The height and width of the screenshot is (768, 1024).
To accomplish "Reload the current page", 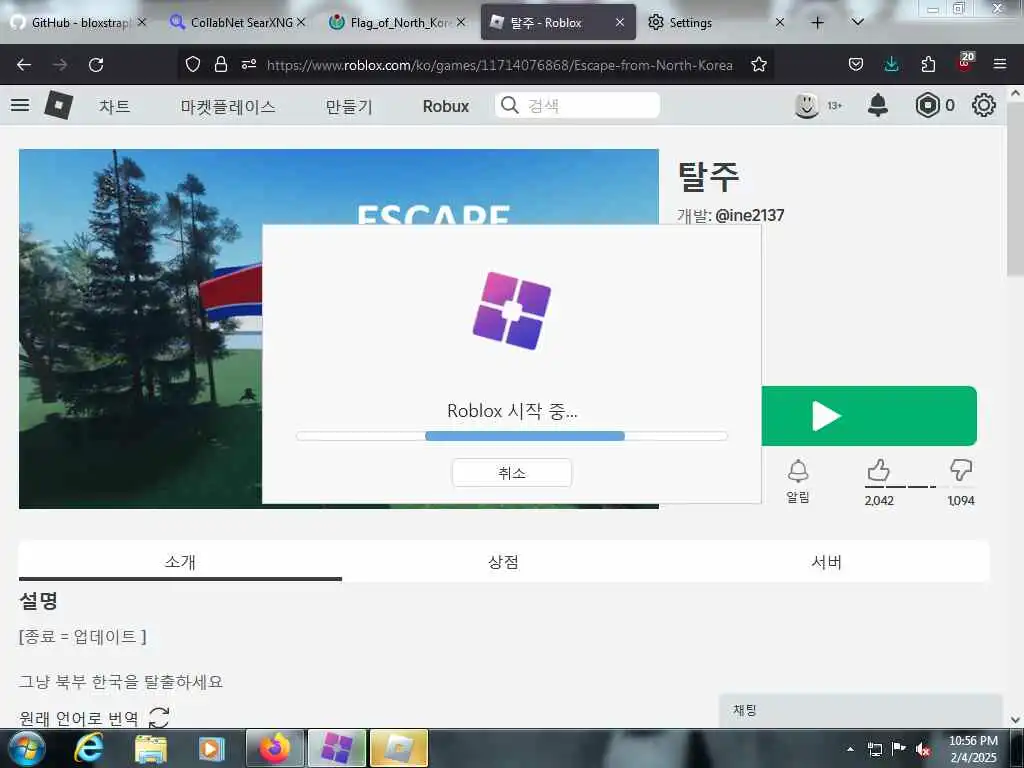I will pyautogui.click(x=96, y=65).
